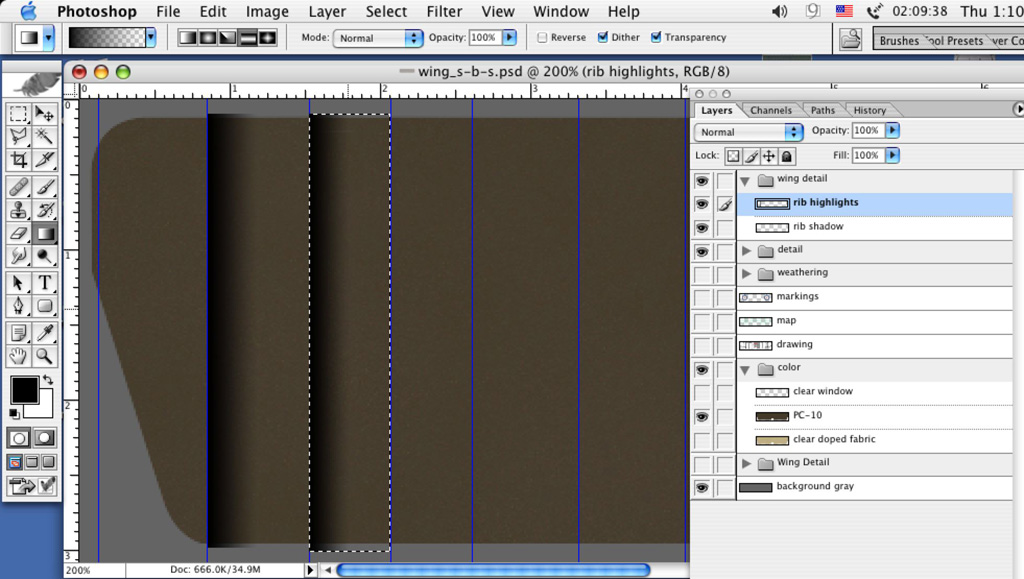Uncheck the Transparency option
This screenshot has height=579, width=1024.
pos(656,38)
